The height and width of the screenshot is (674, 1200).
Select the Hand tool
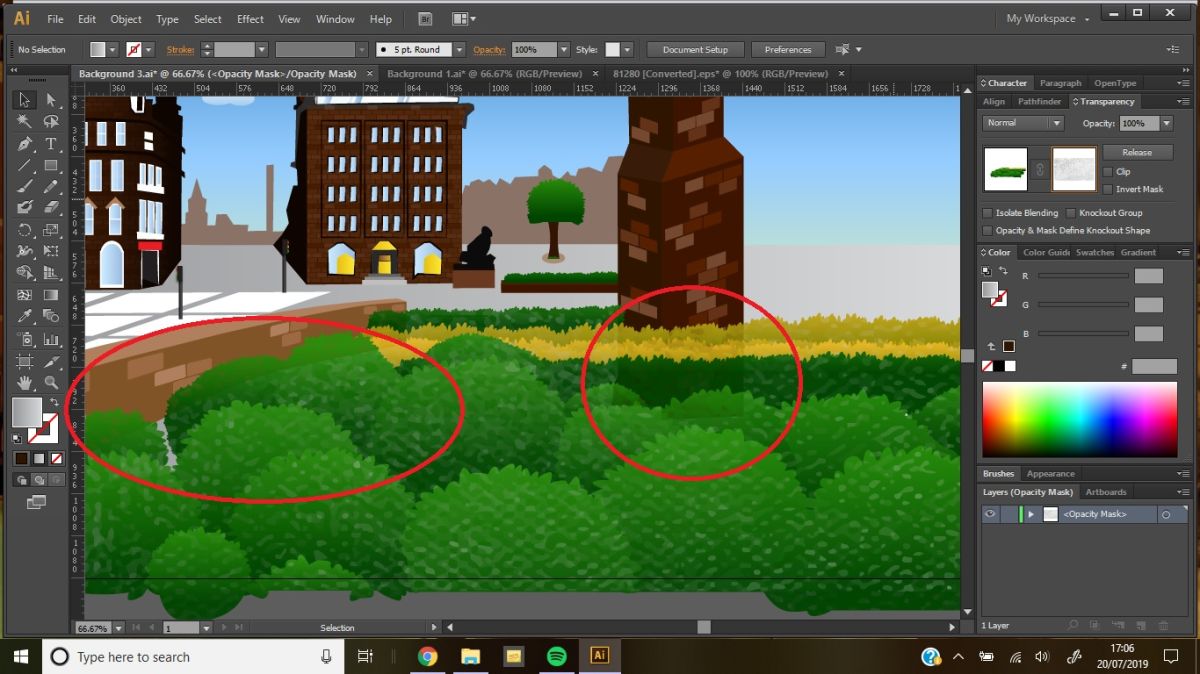(x=25, y=383)
